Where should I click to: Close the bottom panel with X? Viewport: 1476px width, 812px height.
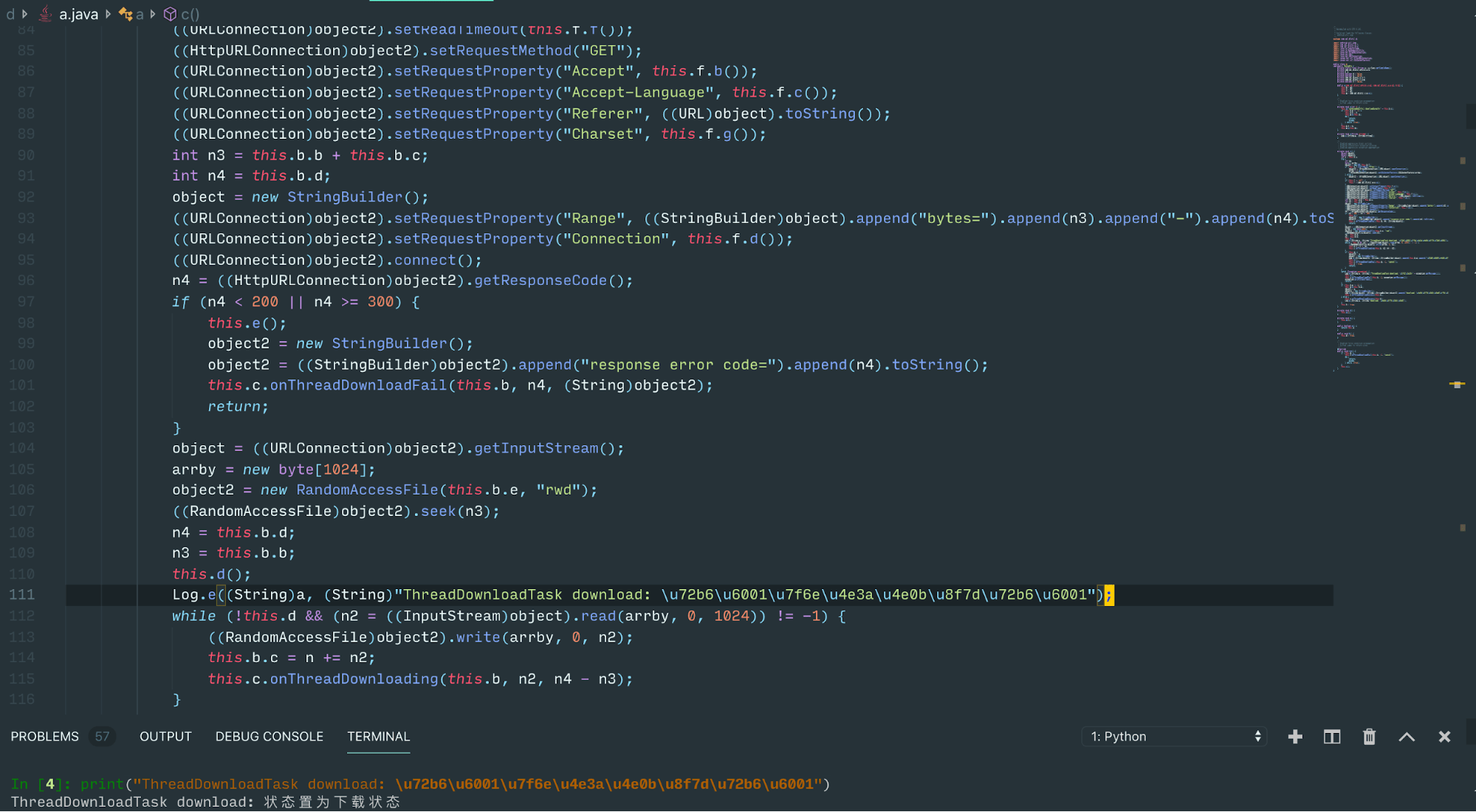tap(1444, 737)
